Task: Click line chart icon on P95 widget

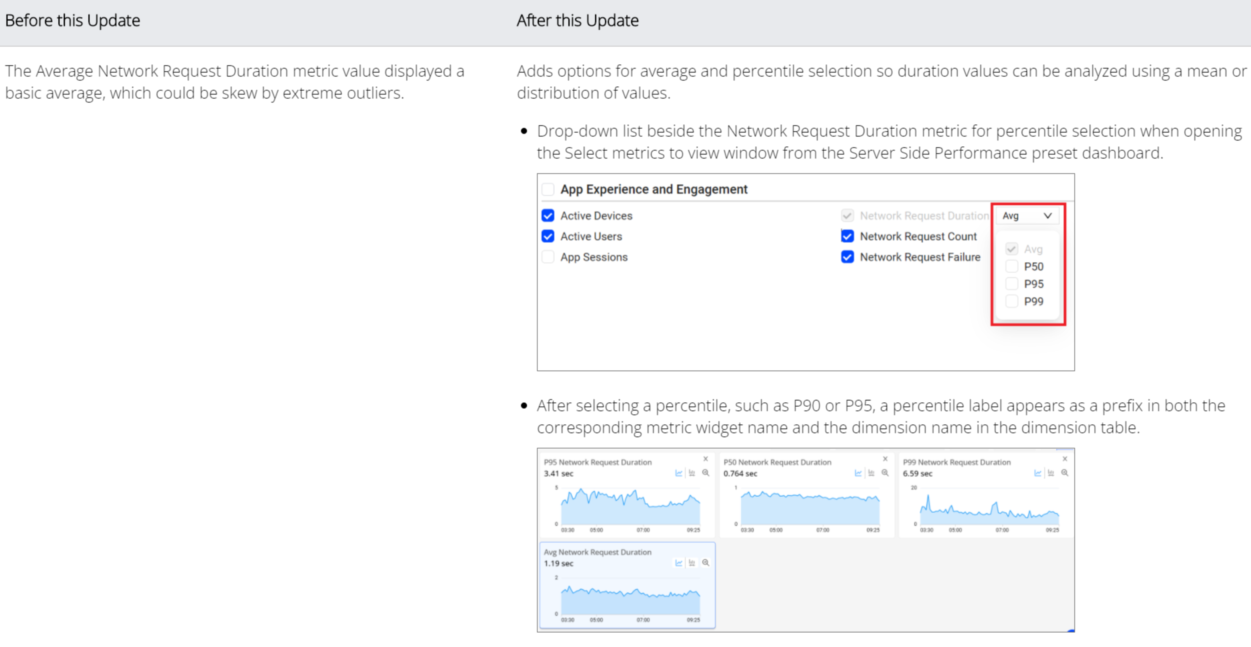Action: click(x=679, y=473)
